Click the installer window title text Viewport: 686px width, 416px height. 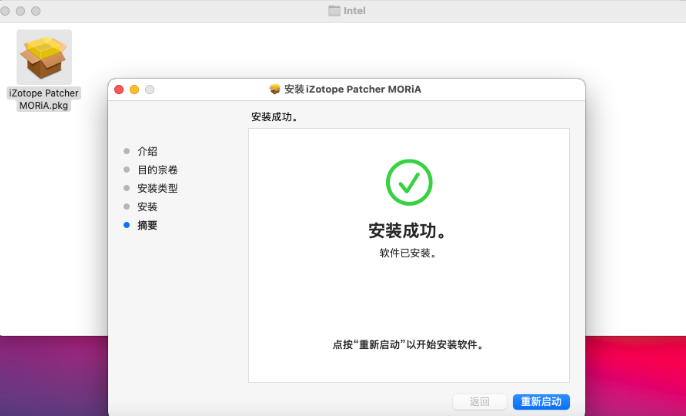pos(353,89)
